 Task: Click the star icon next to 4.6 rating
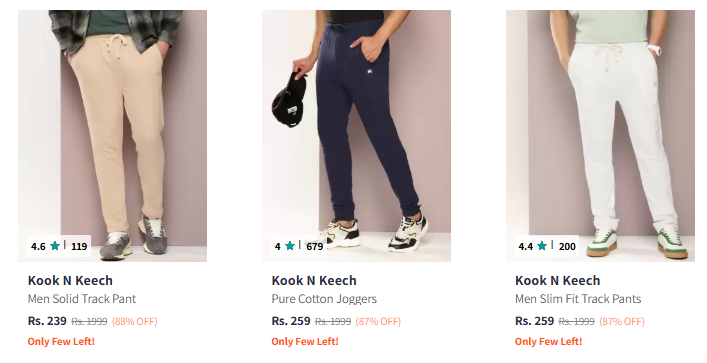[x=55, y=246]
